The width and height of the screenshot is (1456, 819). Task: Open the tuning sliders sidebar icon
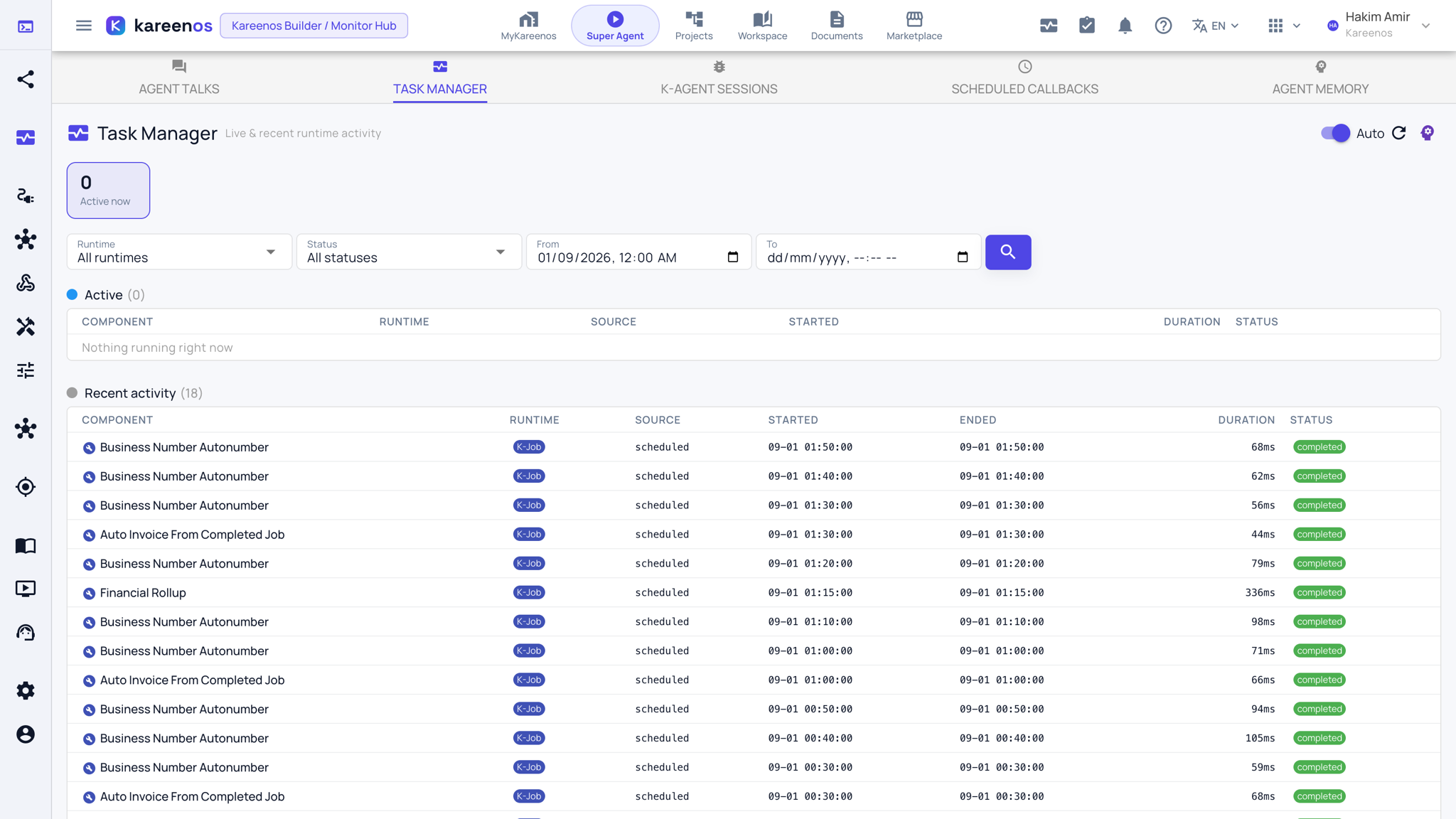pos(26,370)
